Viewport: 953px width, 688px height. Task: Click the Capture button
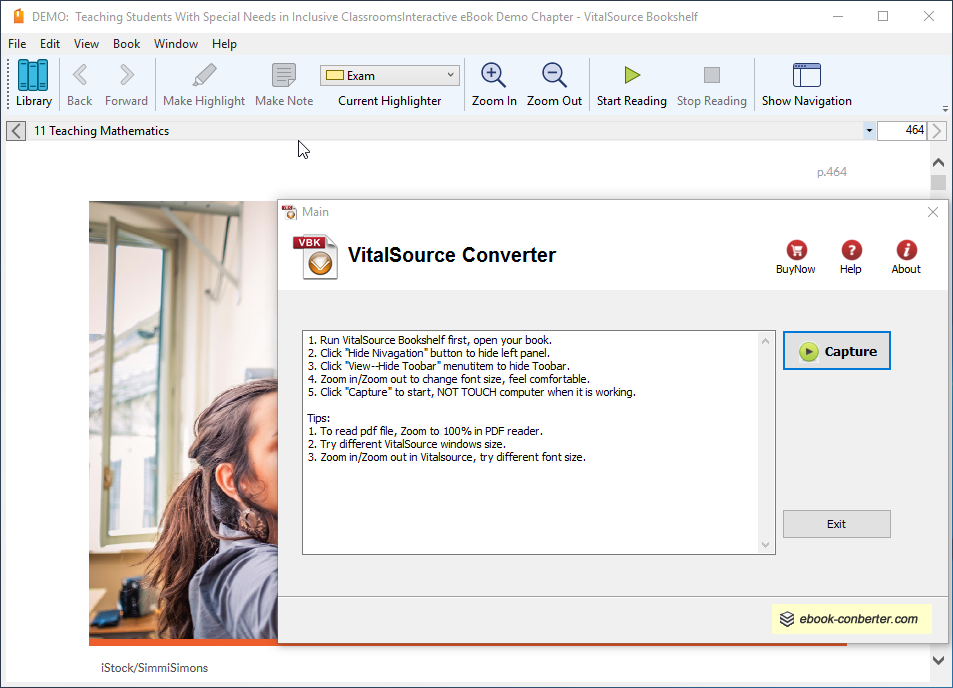tap(837, 351)
